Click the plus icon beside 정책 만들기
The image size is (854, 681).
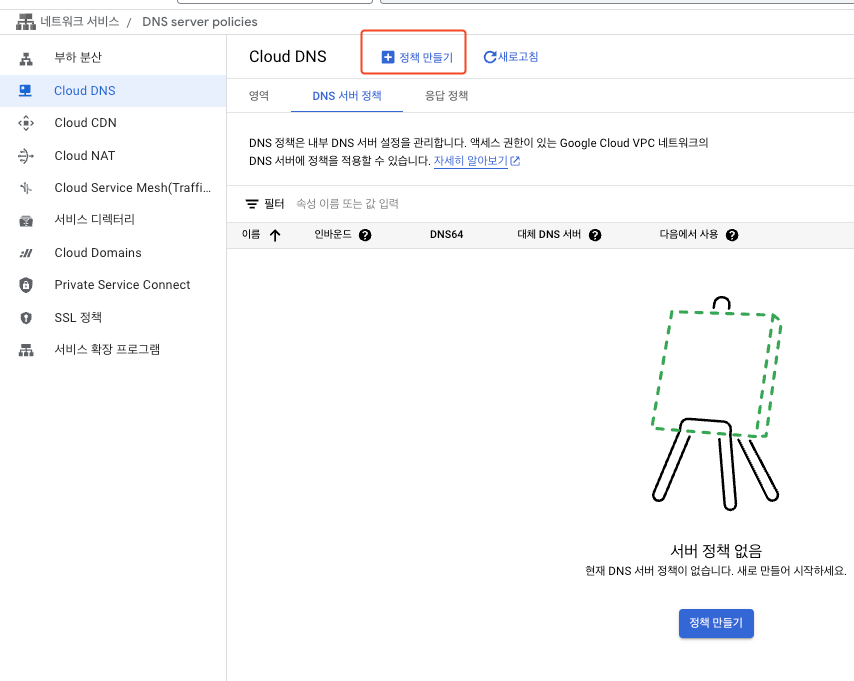click(388, 57)
